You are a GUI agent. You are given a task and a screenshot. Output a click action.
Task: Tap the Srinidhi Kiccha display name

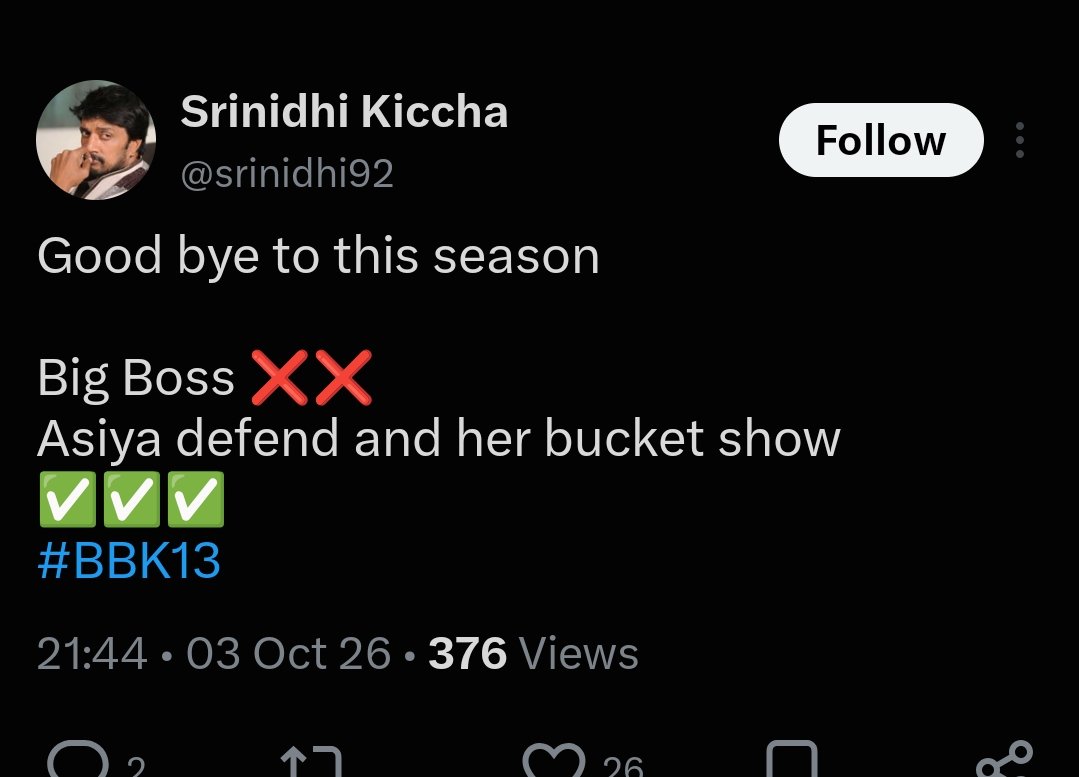(344, 111)
